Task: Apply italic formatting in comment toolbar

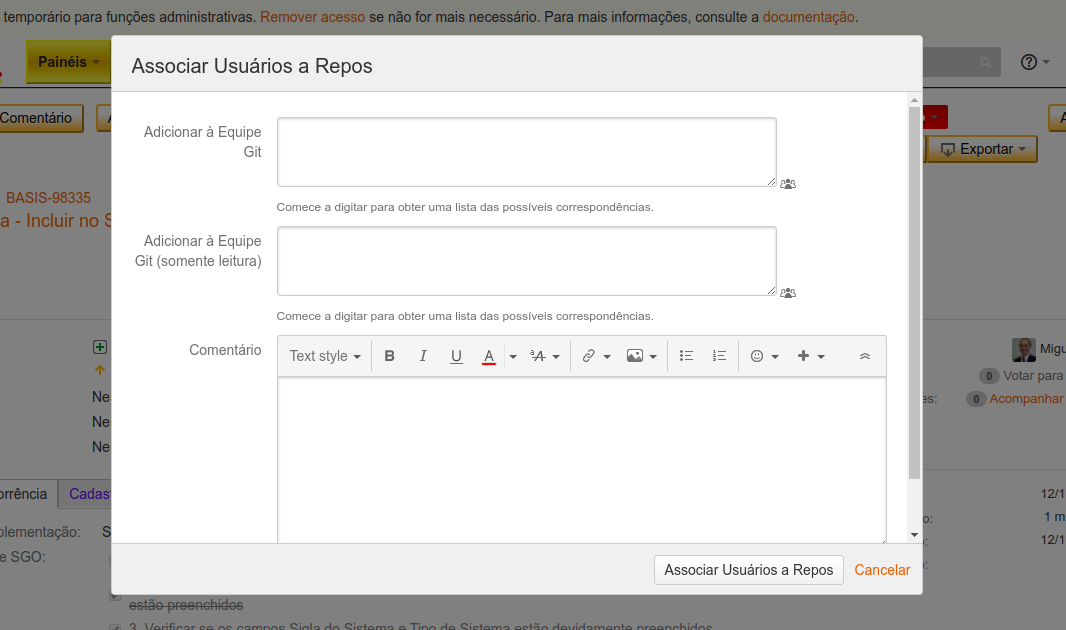Action: point(423,356)
